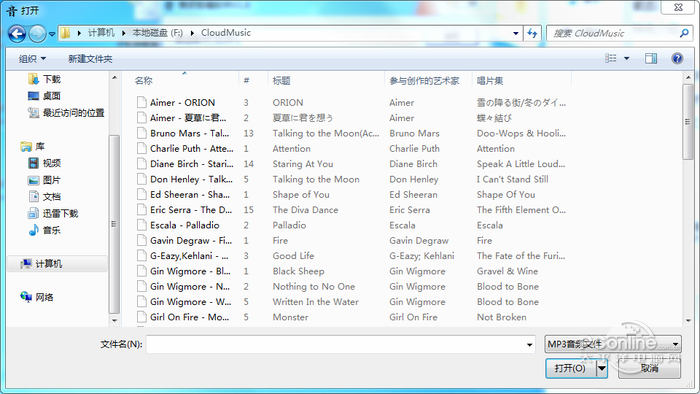Sort by the # track number column
The height and width of the screenshot is (394, 700).
click(x=246, y=81)
